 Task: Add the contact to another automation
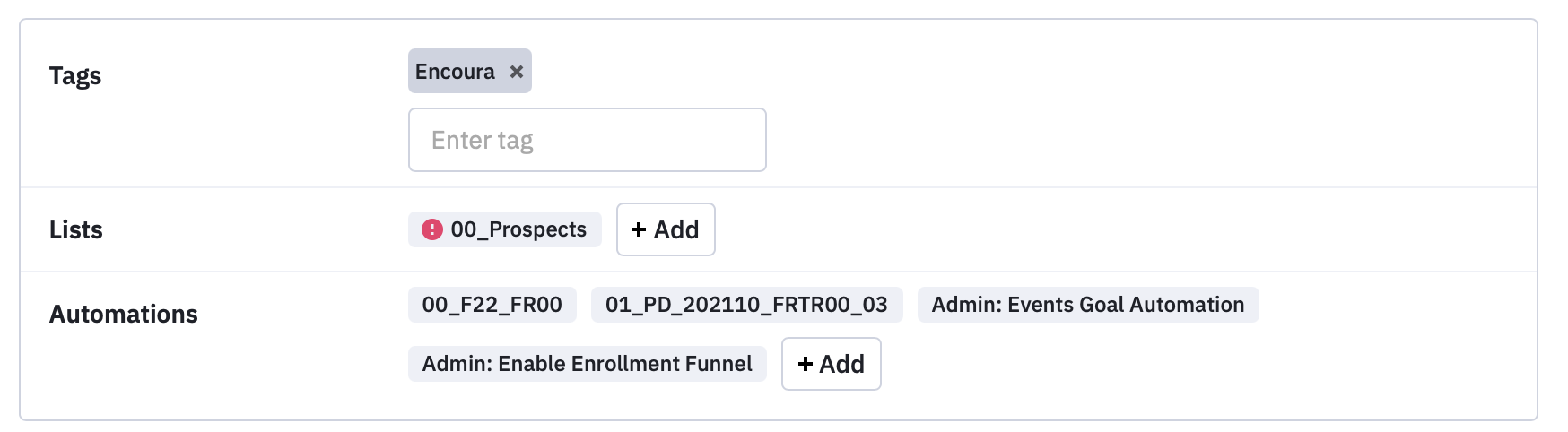click(832, 364)
